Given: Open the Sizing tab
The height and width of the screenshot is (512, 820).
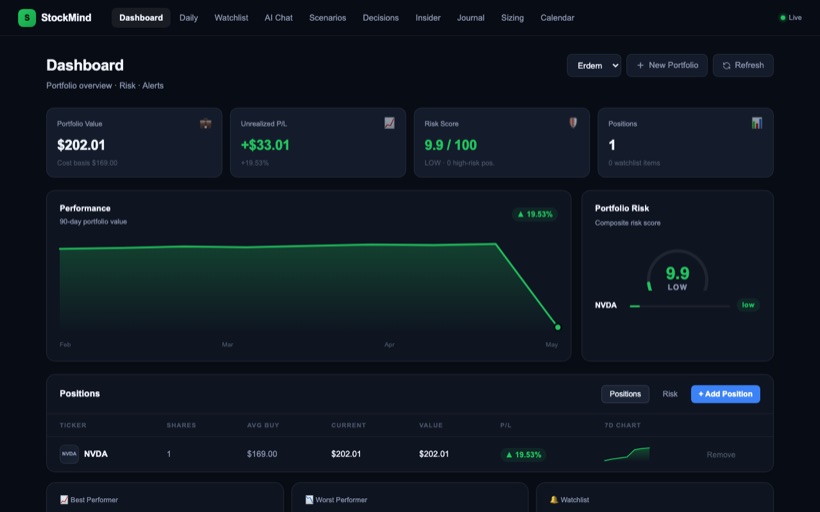Looking at the screenshot, I should point(512,18).
